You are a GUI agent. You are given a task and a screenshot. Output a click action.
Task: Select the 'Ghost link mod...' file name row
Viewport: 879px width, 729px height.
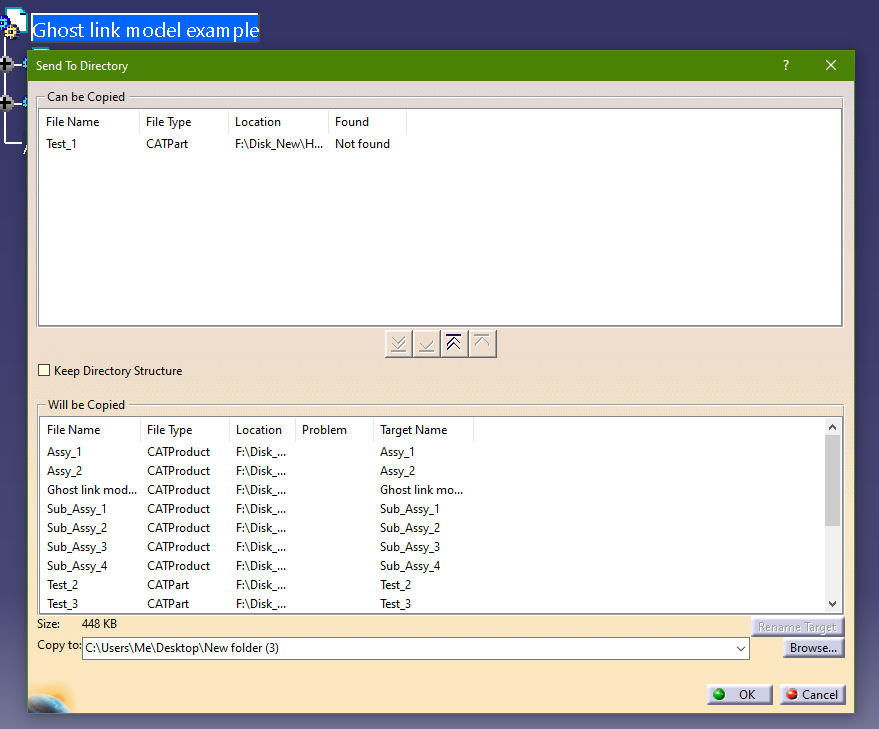click(x=92, y=490)
